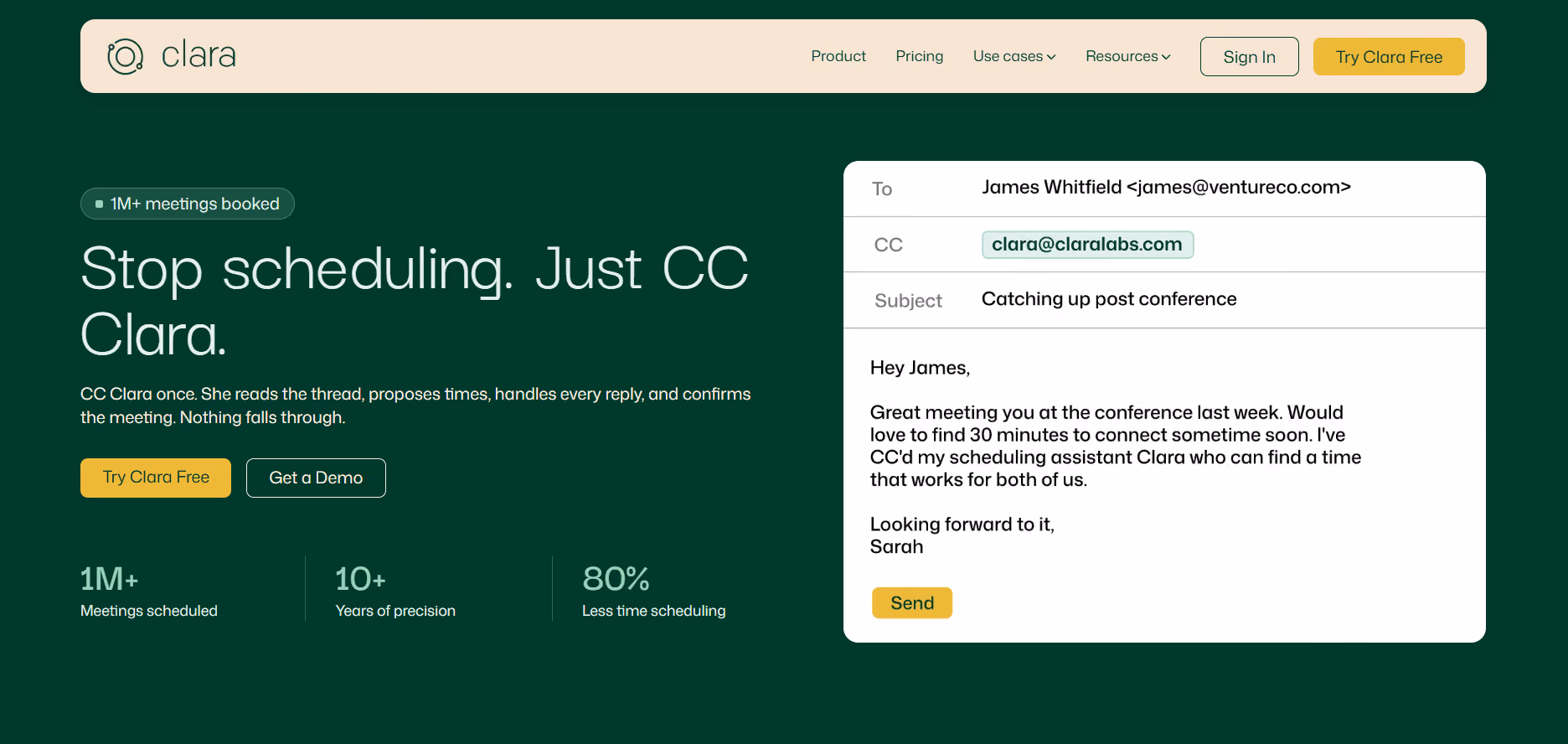The width and height of the screenshot is (1568, 744).
Task: Click the '80%' statistic value
Action: point(616,579)
